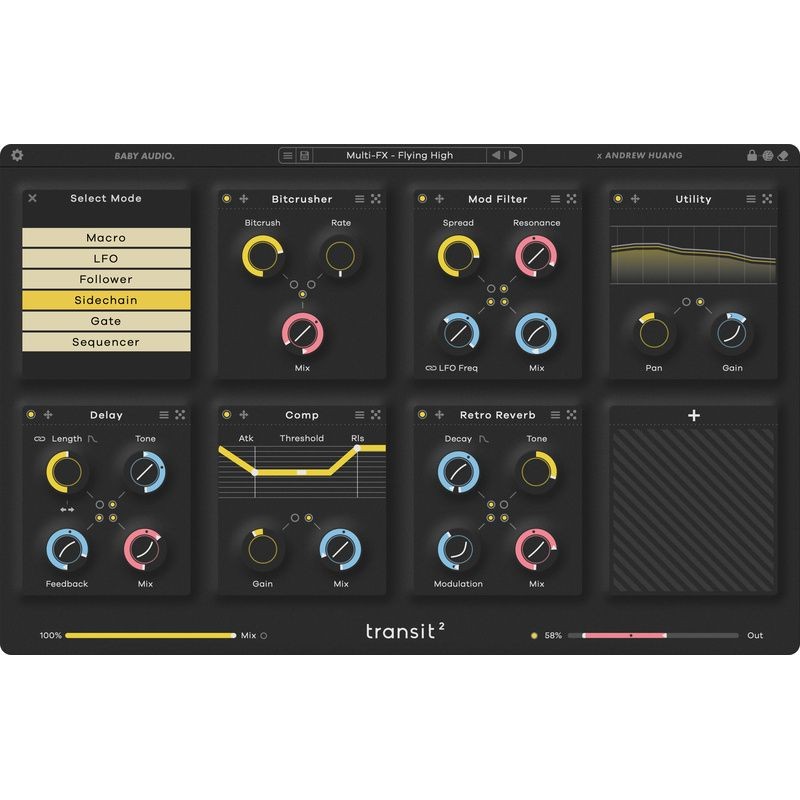The width and height of the screenshot is (800, 800).
Task: Open the Mod Filter hamburger menu
Action: click(x=556, y=199)
